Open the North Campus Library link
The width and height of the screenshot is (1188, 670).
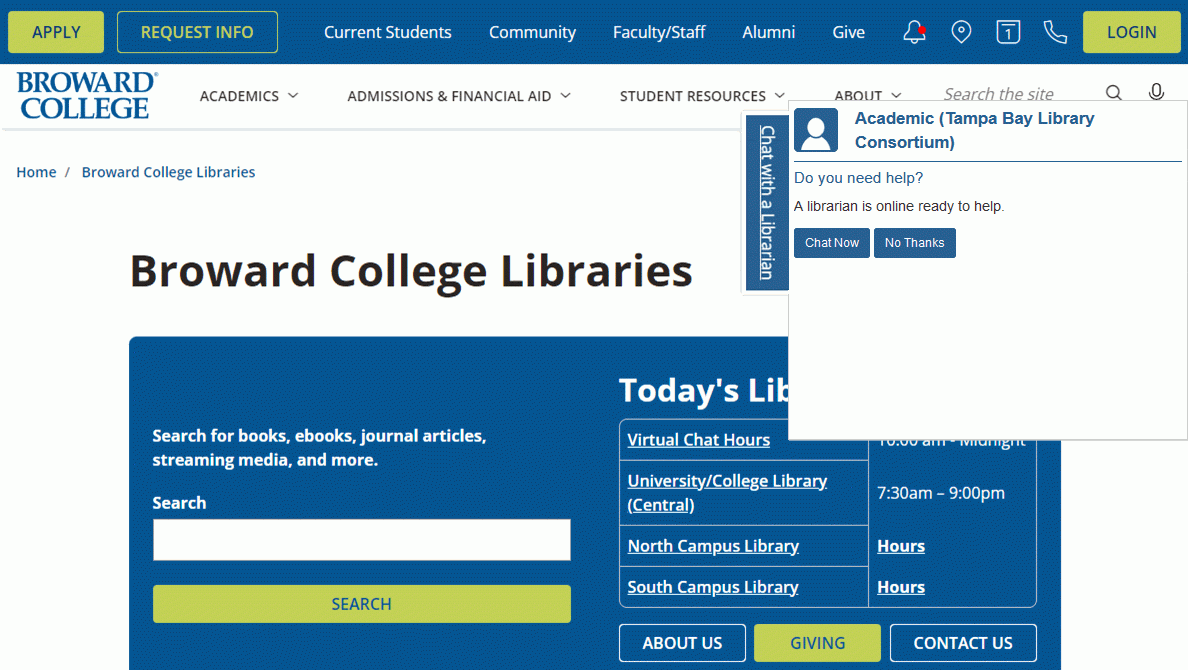tap(713, 546)
